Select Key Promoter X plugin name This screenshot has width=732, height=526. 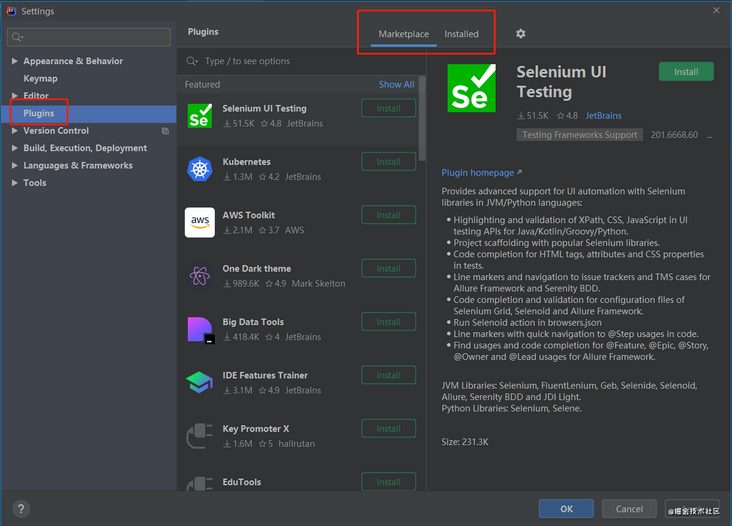[255, 429]
